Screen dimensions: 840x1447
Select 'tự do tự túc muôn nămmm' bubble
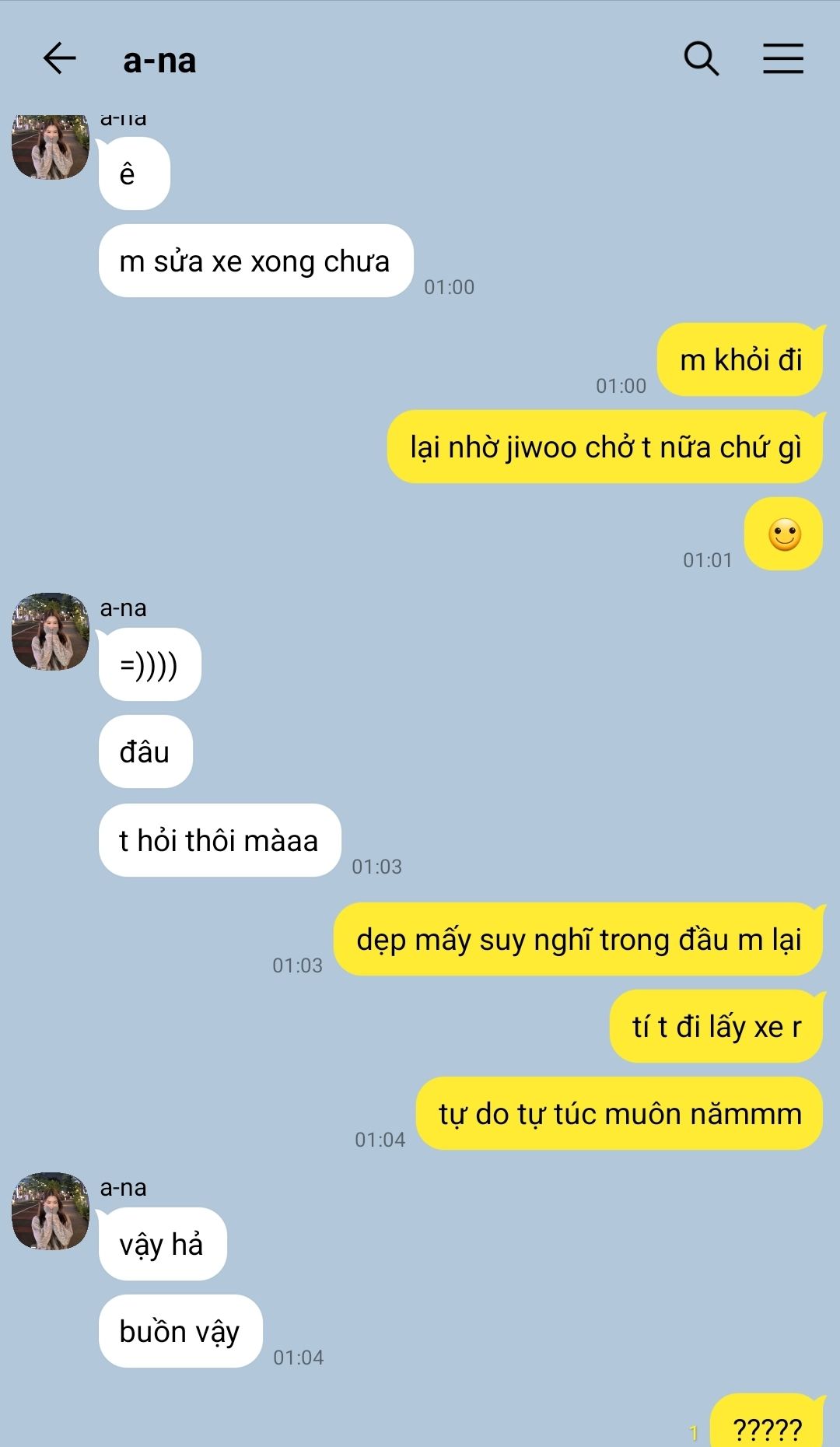click(619, 1113)
